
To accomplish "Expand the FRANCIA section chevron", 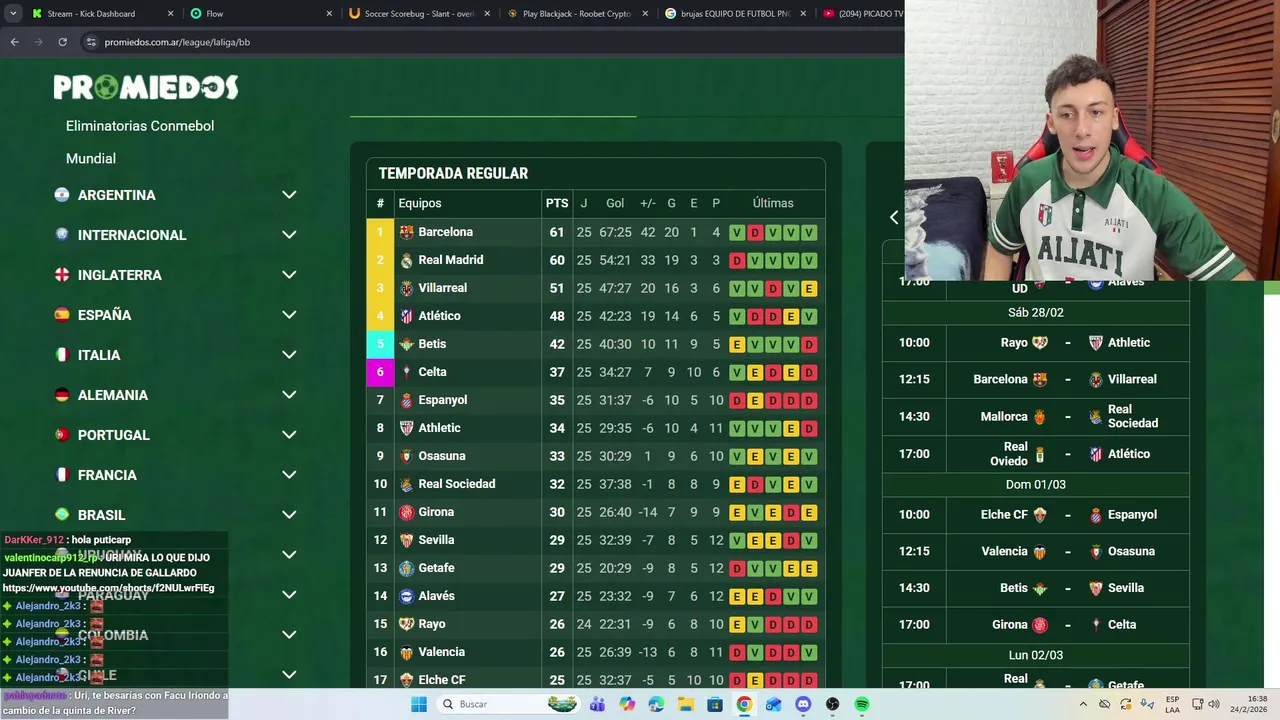I will click(x=289, y=475).
